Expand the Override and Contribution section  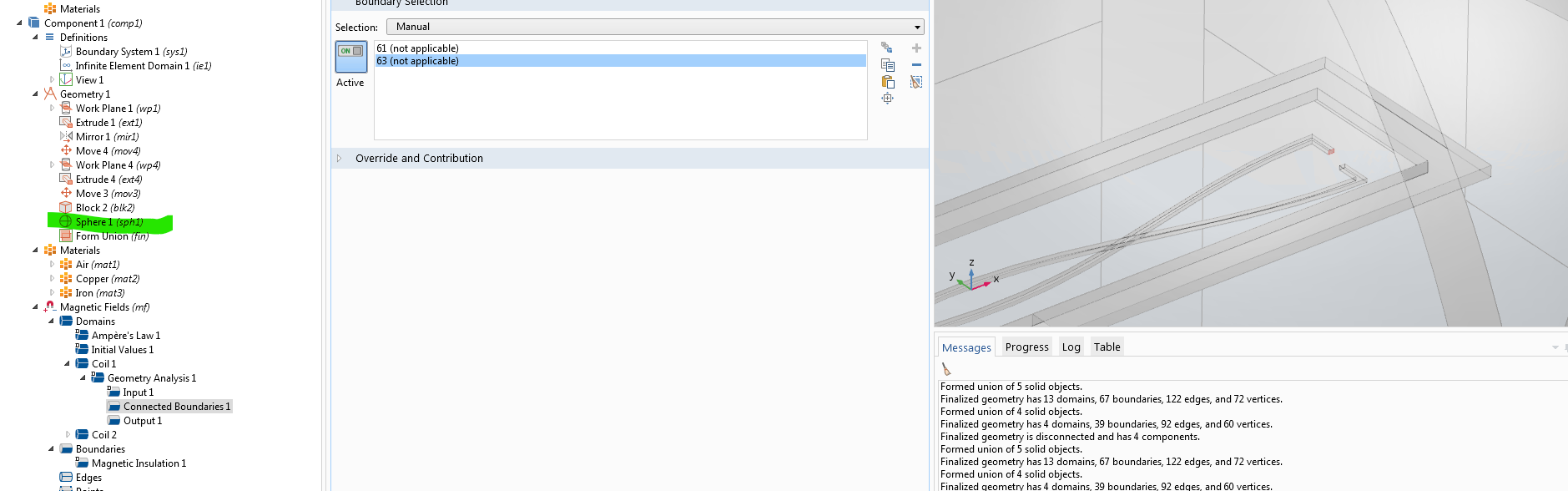coord(340,159)
